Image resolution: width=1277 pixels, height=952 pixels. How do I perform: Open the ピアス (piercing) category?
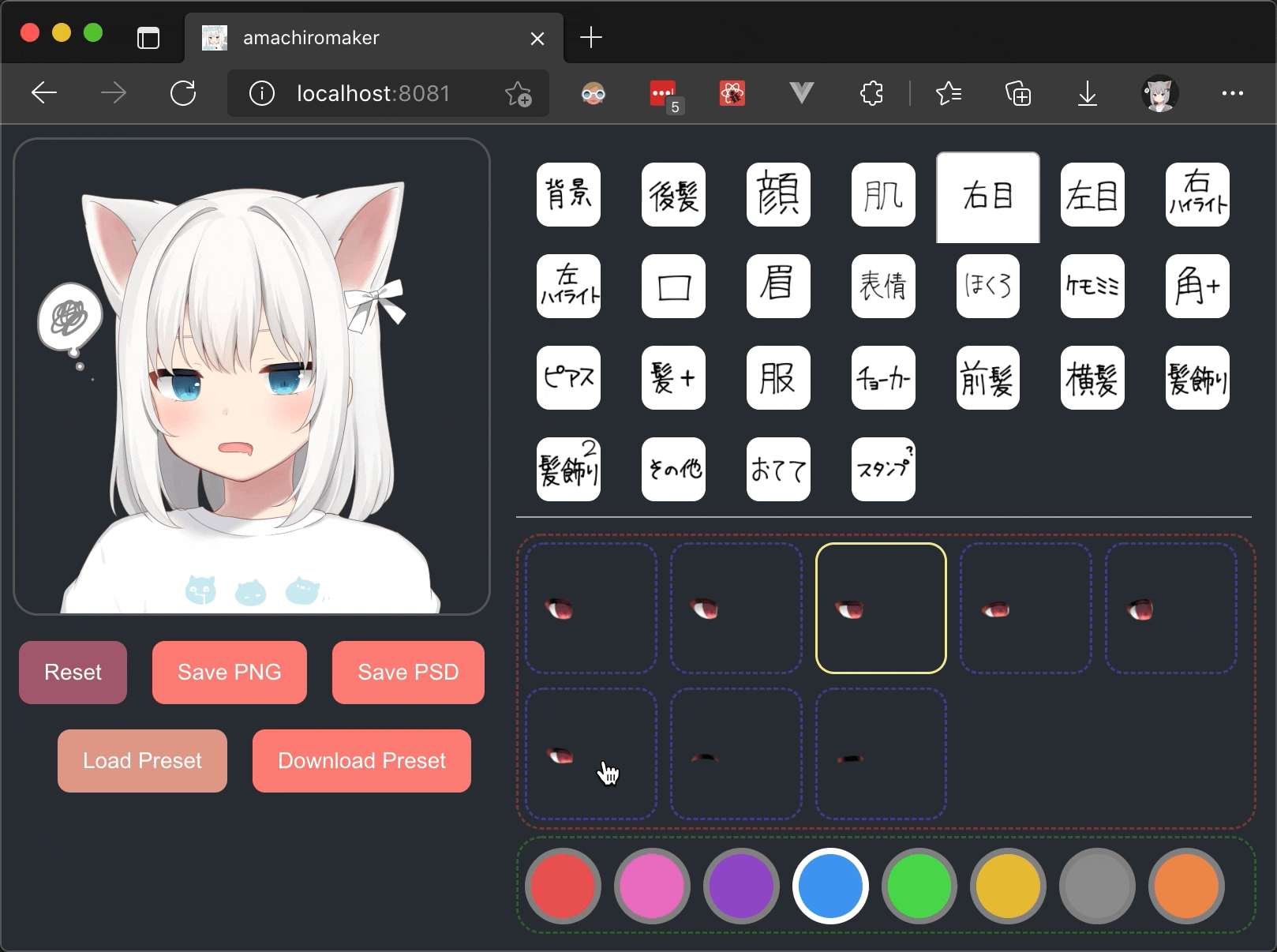click(x=568, y=378)
